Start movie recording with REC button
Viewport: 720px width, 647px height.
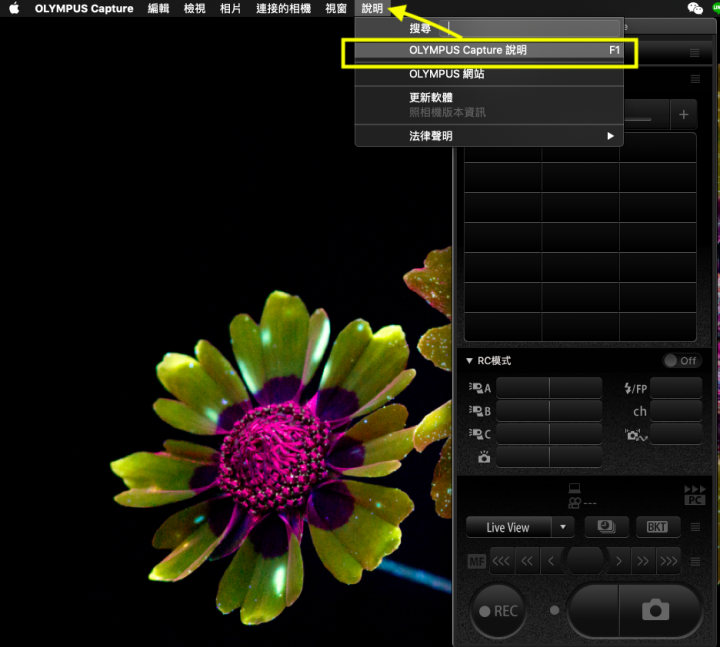click(x=499, y=611)
